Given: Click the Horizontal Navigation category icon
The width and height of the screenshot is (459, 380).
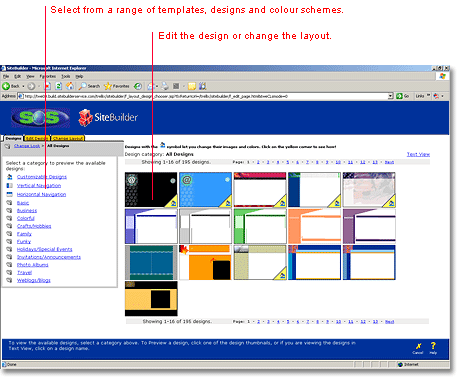Looking at the screenshot, I should tap(10, 194).
